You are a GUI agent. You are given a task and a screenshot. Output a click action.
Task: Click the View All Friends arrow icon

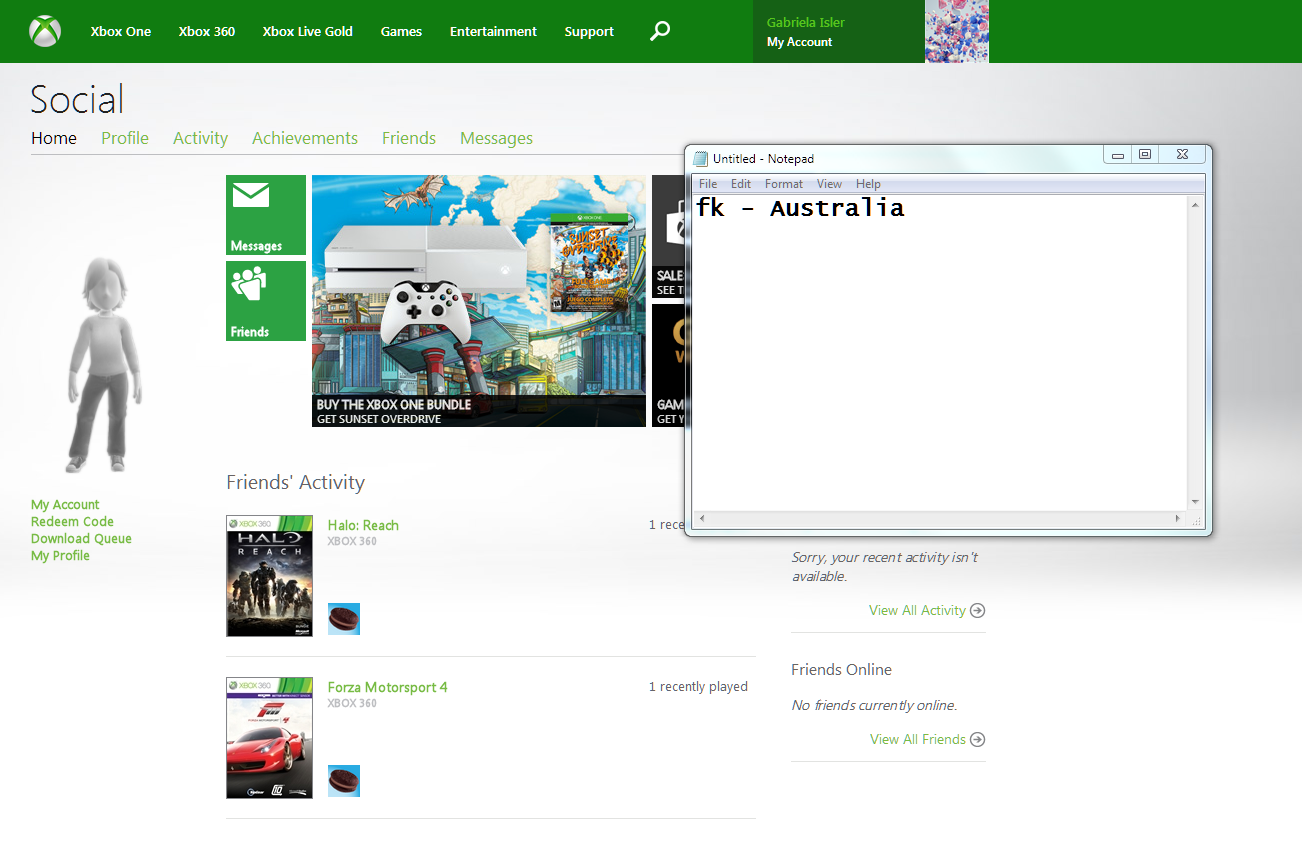(x=978, y=739)
